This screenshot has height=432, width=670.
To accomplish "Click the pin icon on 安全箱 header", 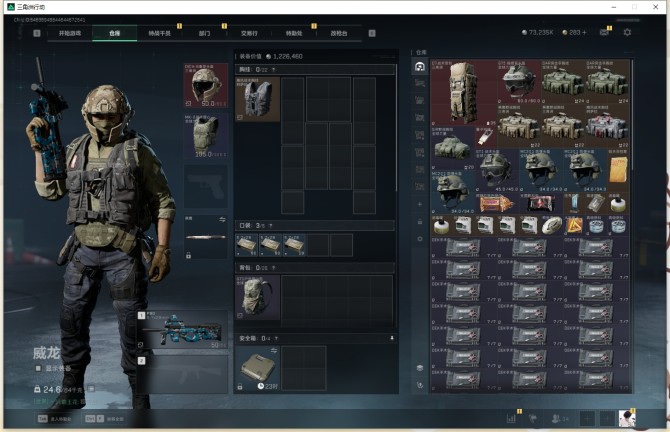I will point(392,338).
